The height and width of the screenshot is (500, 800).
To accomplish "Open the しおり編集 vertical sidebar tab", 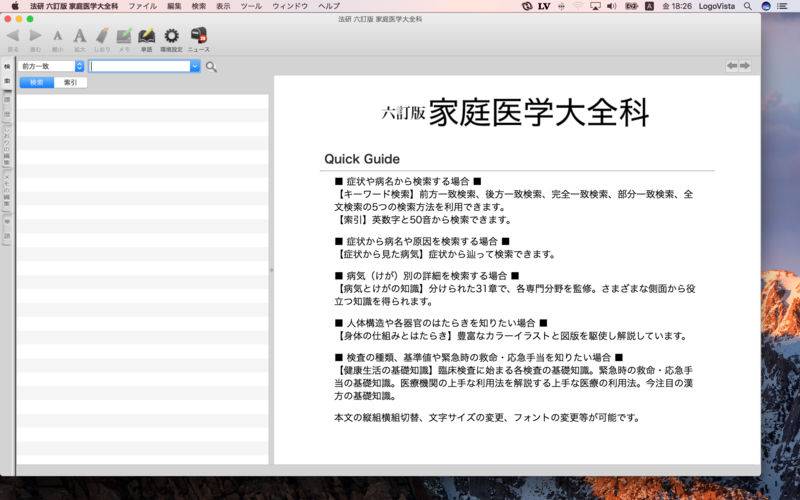I will click(x=7, y=146).
